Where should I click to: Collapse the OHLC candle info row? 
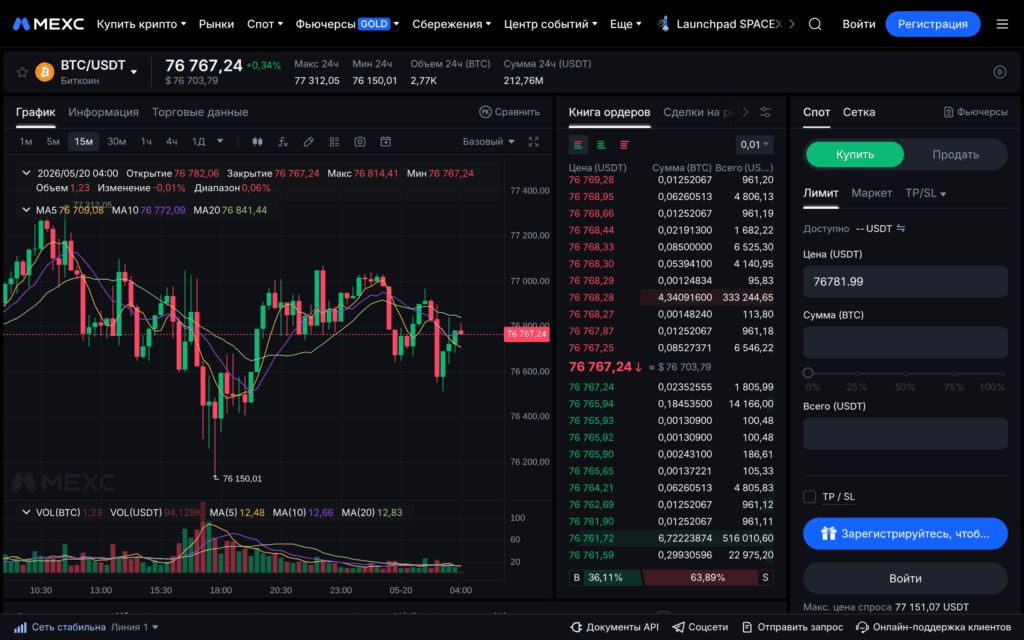[26, 173]
